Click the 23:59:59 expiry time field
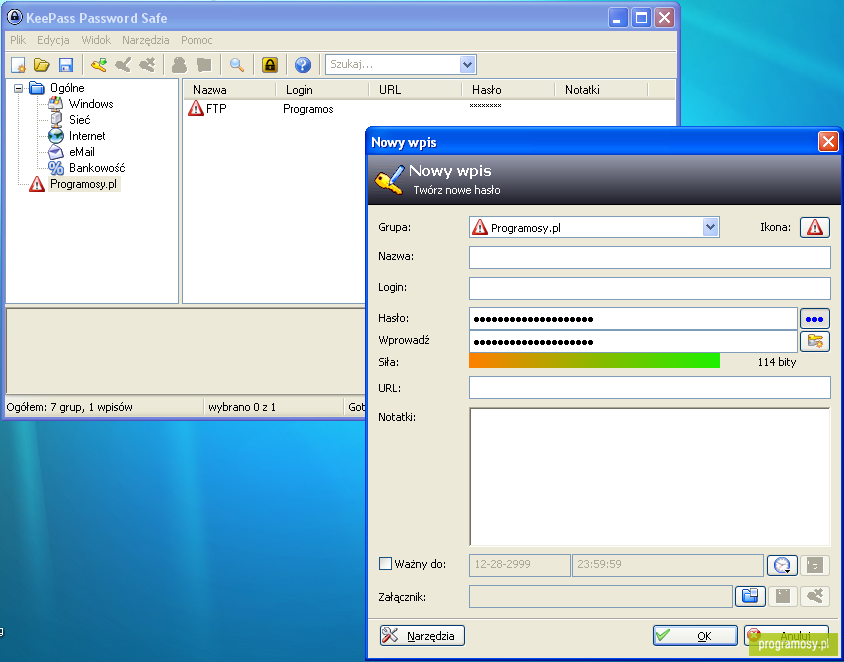Image resolution: width=844 pixels, height=662 pixels. tap(667, 565)
